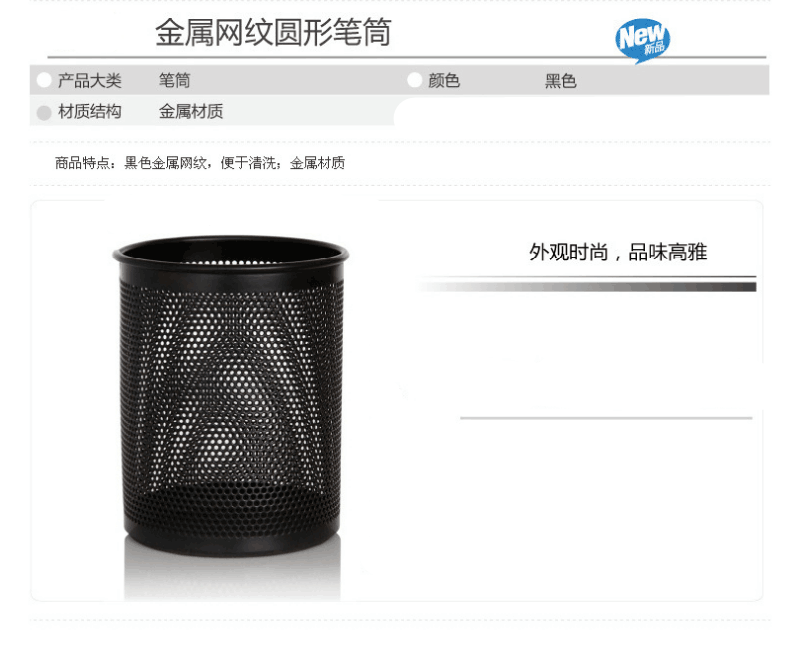The height and width of the screenshot is (664, 799).
Task: Click the 产品大类 label
Action: (90, 81)
